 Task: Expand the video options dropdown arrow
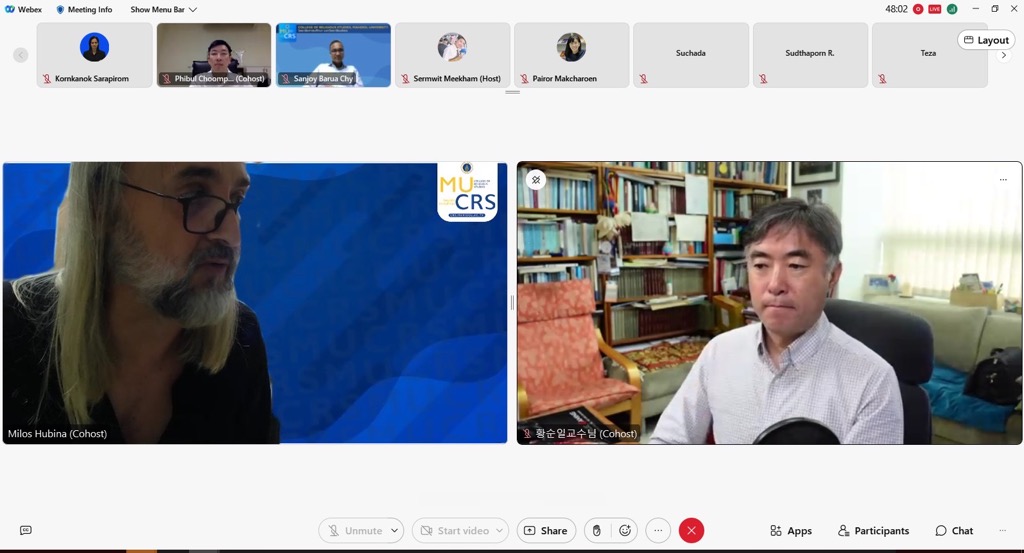coord(499,531)
